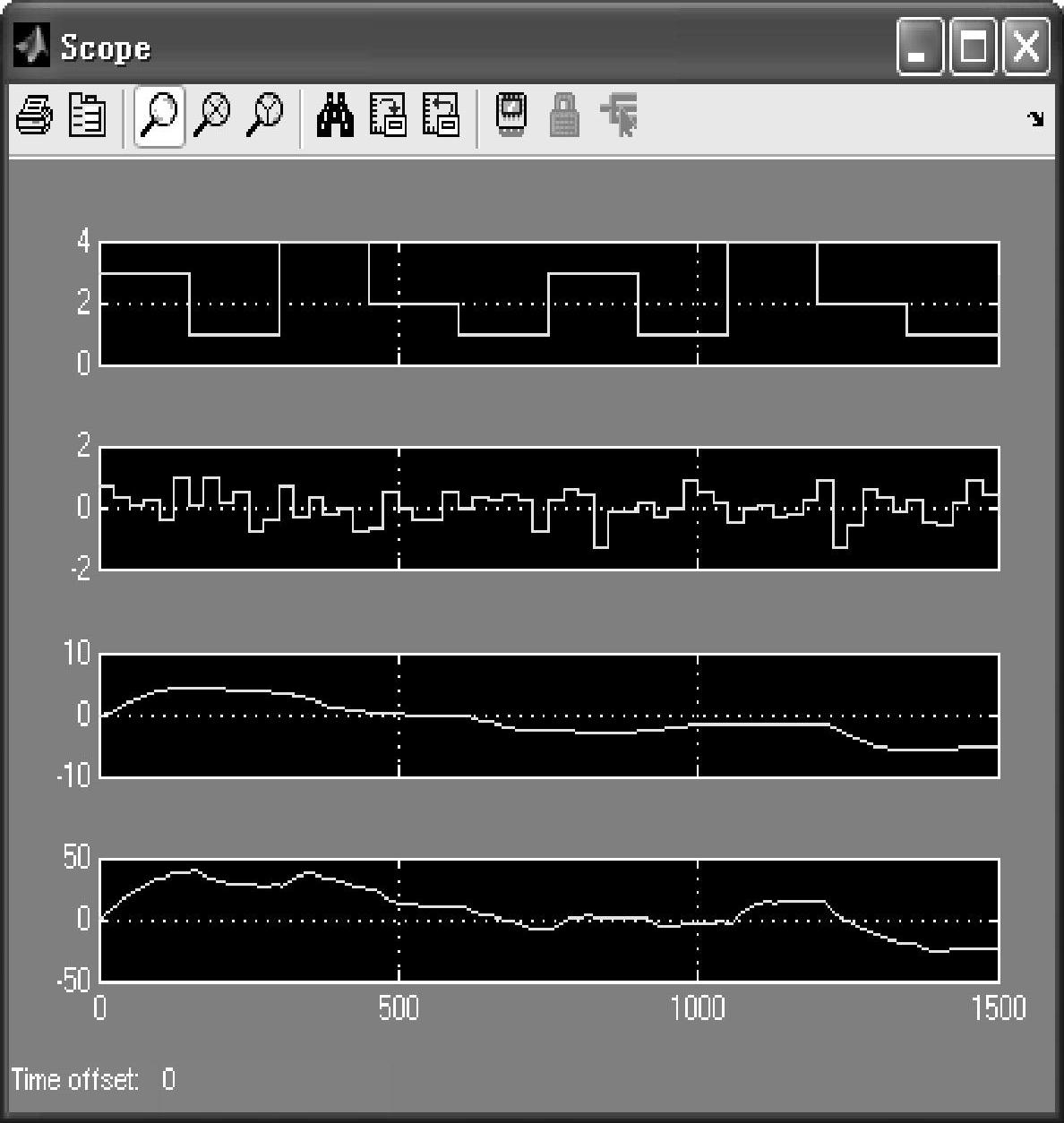The height and width of the screenshot is (1123, 1064).
Task: Toggle the Zoom magnifier tool
Action: tap(159, 116)
